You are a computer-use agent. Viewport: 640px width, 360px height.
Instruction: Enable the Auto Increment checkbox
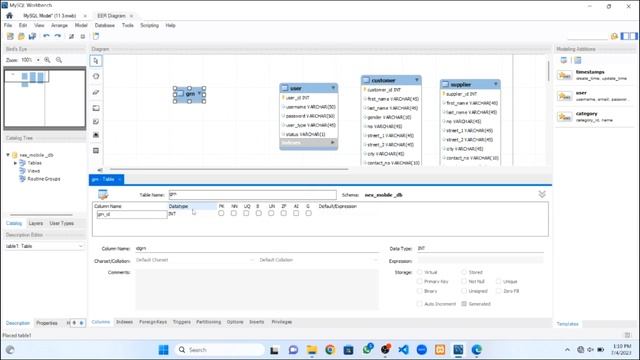point(420,304)
